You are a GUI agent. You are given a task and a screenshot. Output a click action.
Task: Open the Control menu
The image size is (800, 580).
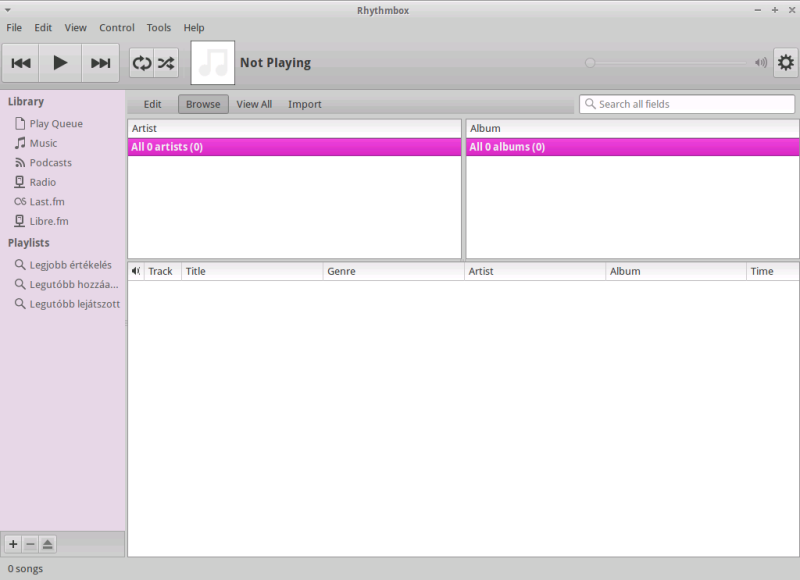(x=117, y=28)
